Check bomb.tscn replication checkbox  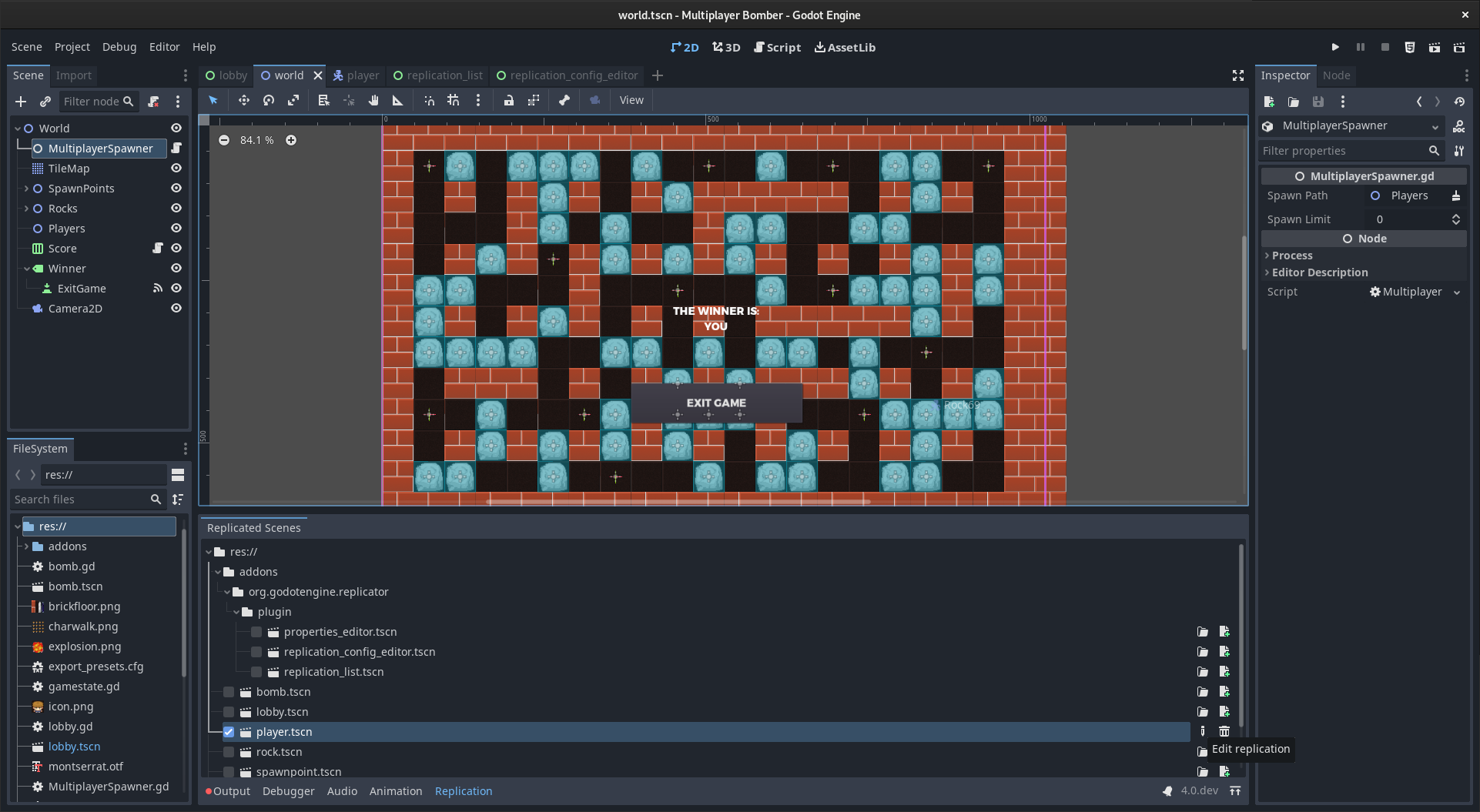(x=229, y=692)
